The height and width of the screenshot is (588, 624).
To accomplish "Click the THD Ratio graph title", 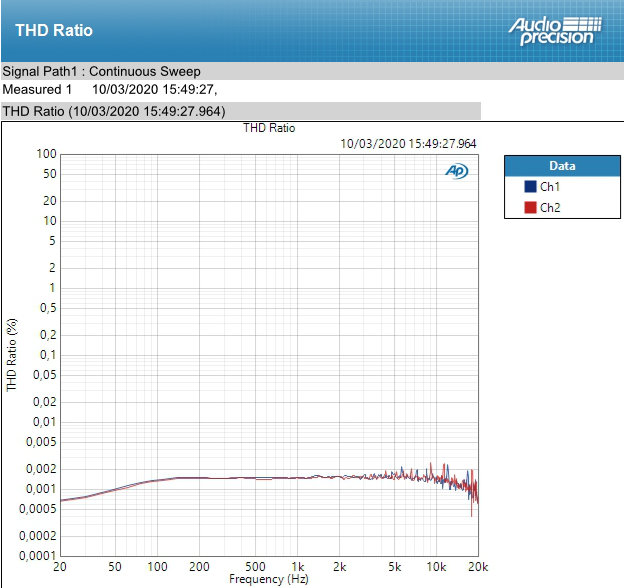I will 269,128.
